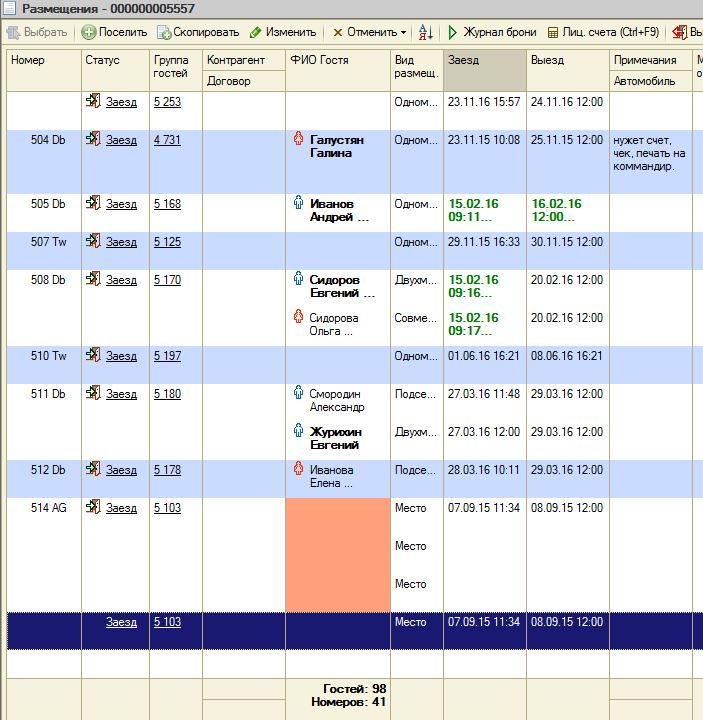Click the Заезд link in the selected dark row

tap(121, 622)
